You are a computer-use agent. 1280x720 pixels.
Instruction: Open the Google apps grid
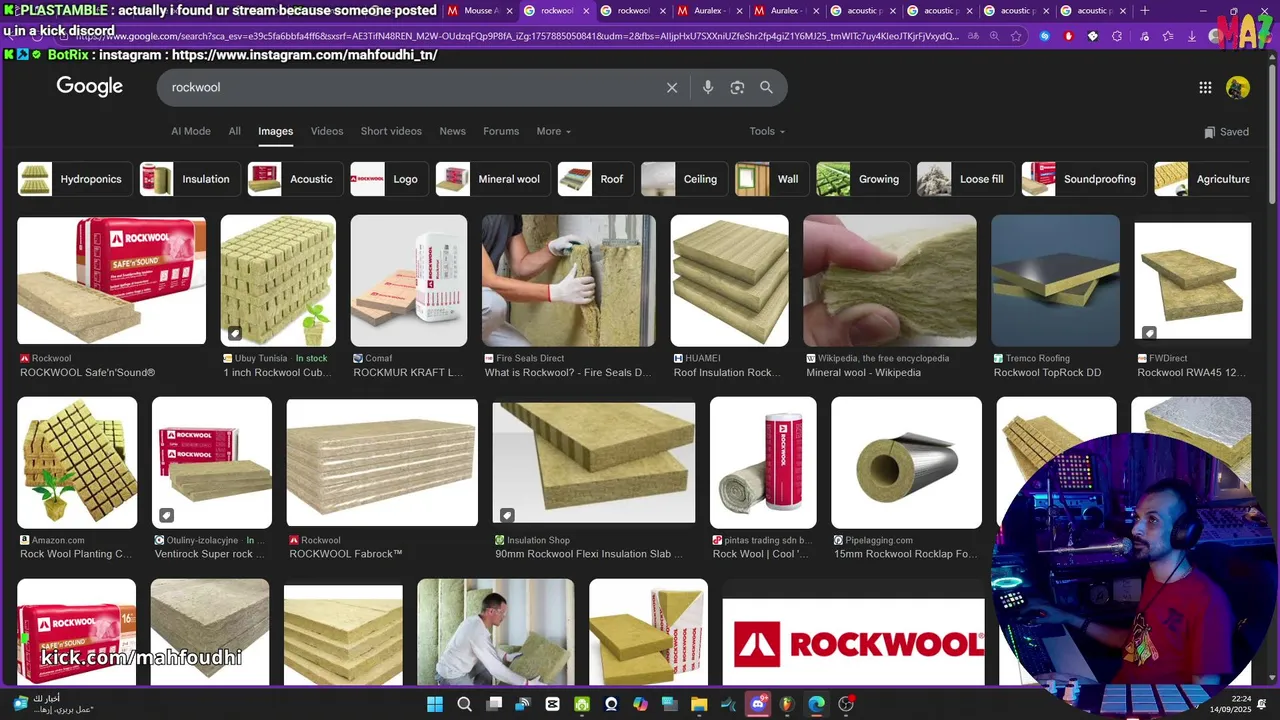[1205, 88]
